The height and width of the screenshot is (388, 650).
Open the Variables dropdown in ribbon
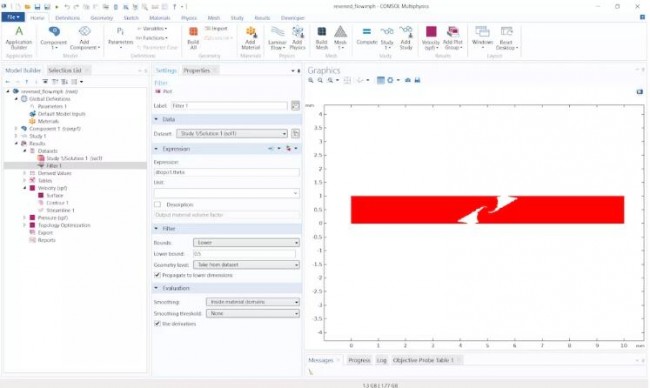click(x=152, y=29)
